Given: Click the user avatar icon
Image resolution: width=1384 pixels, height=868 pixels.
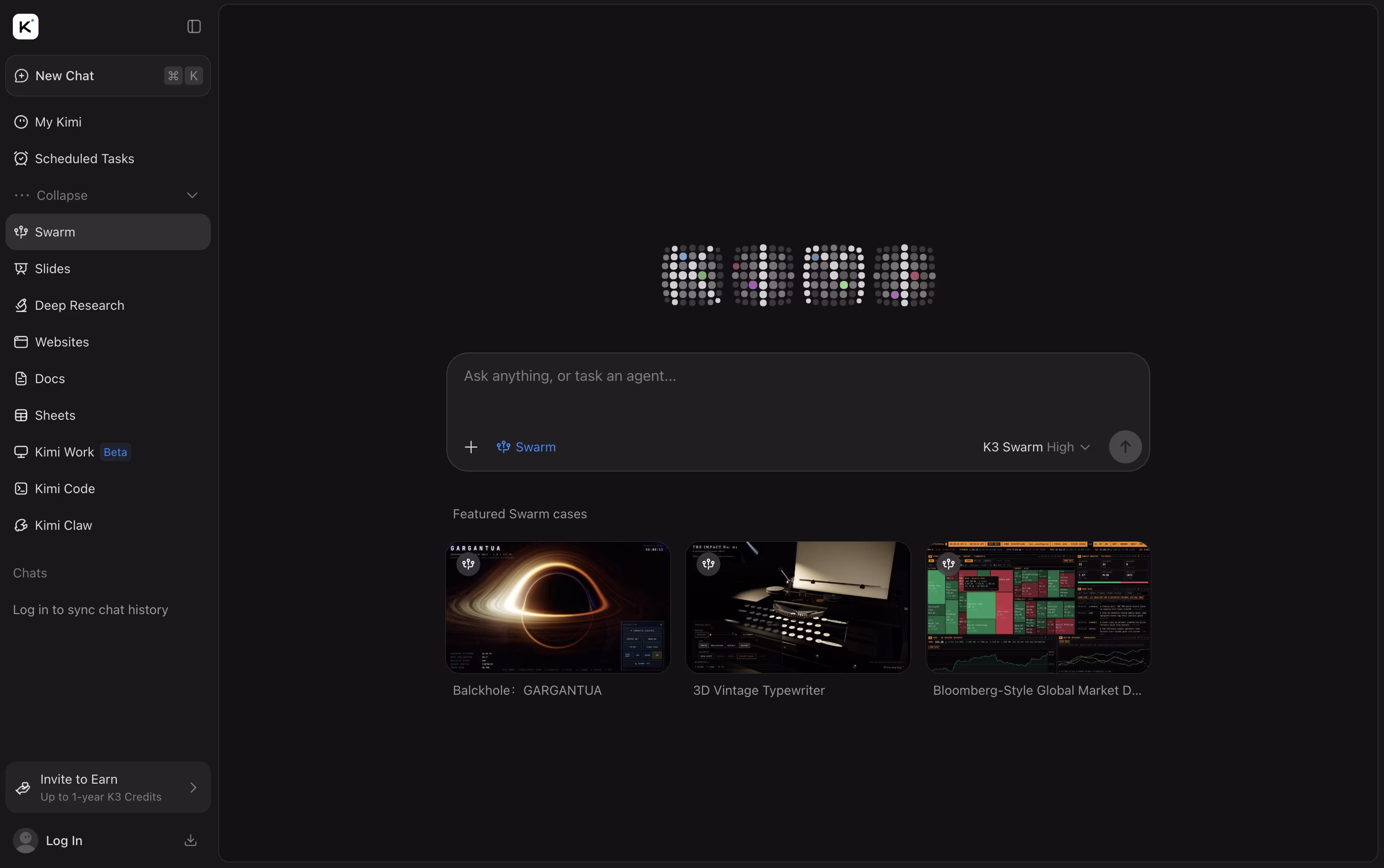Looking at the screenshot, I should click(x=25, y=841).
